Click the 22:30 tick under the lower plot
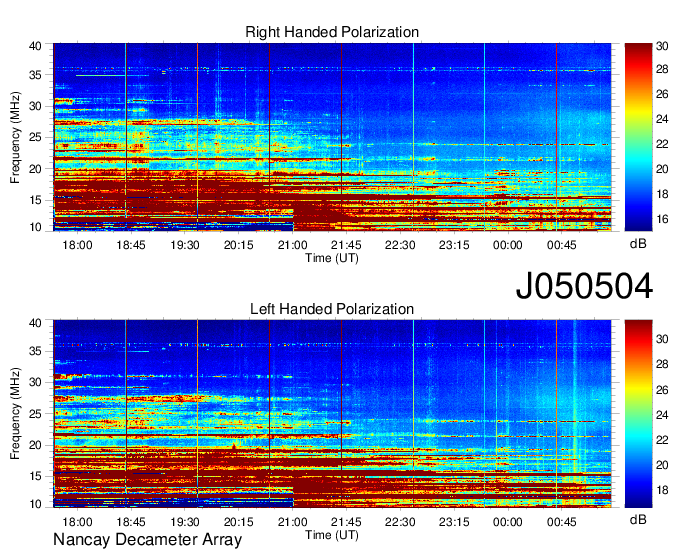680x552 pixels. pyautogui.click(x=400, y=522)
